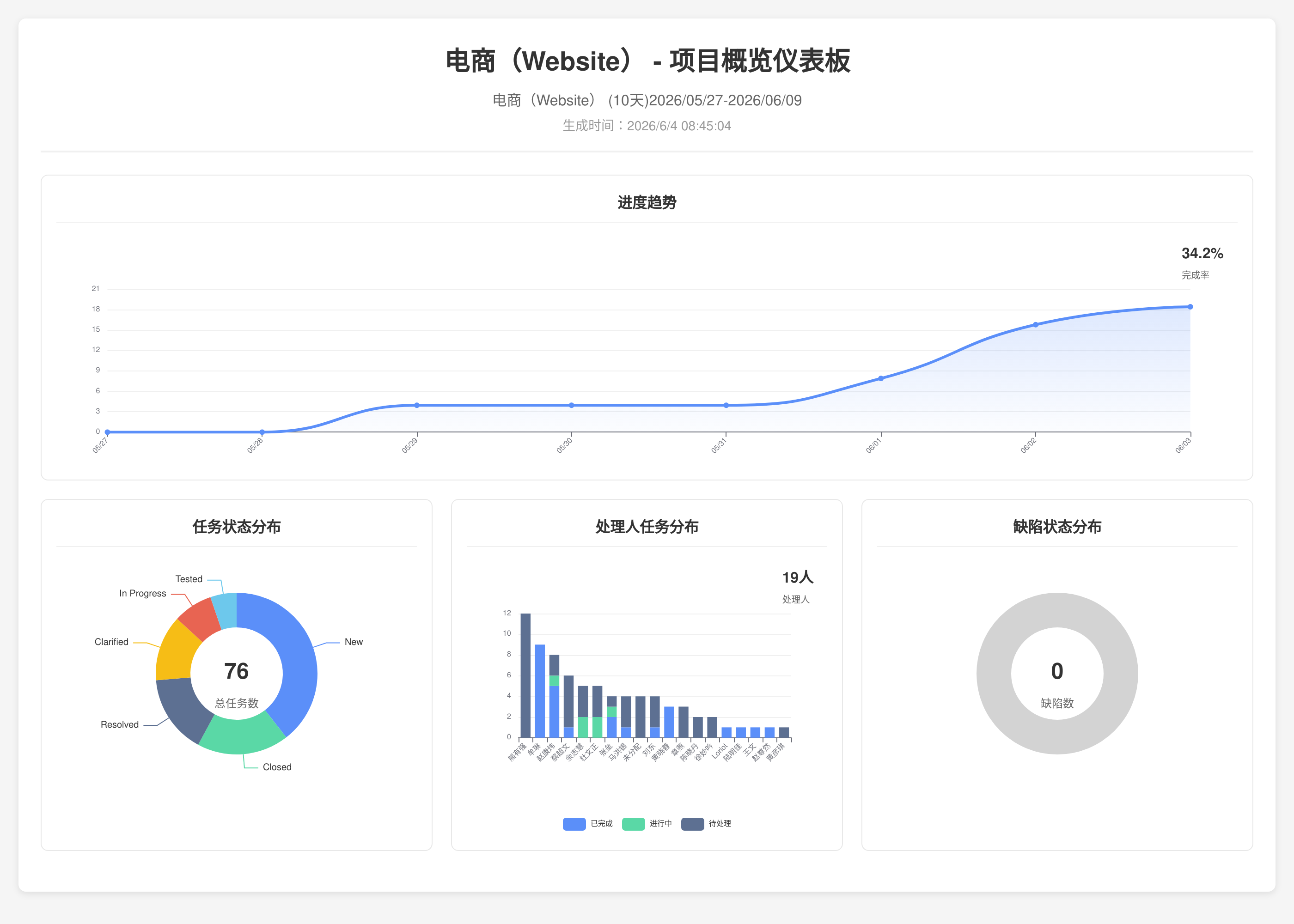1294x924 pixels.
Task: Click 牟琳's blue completed bar
Action: click(x=540, y=691)
